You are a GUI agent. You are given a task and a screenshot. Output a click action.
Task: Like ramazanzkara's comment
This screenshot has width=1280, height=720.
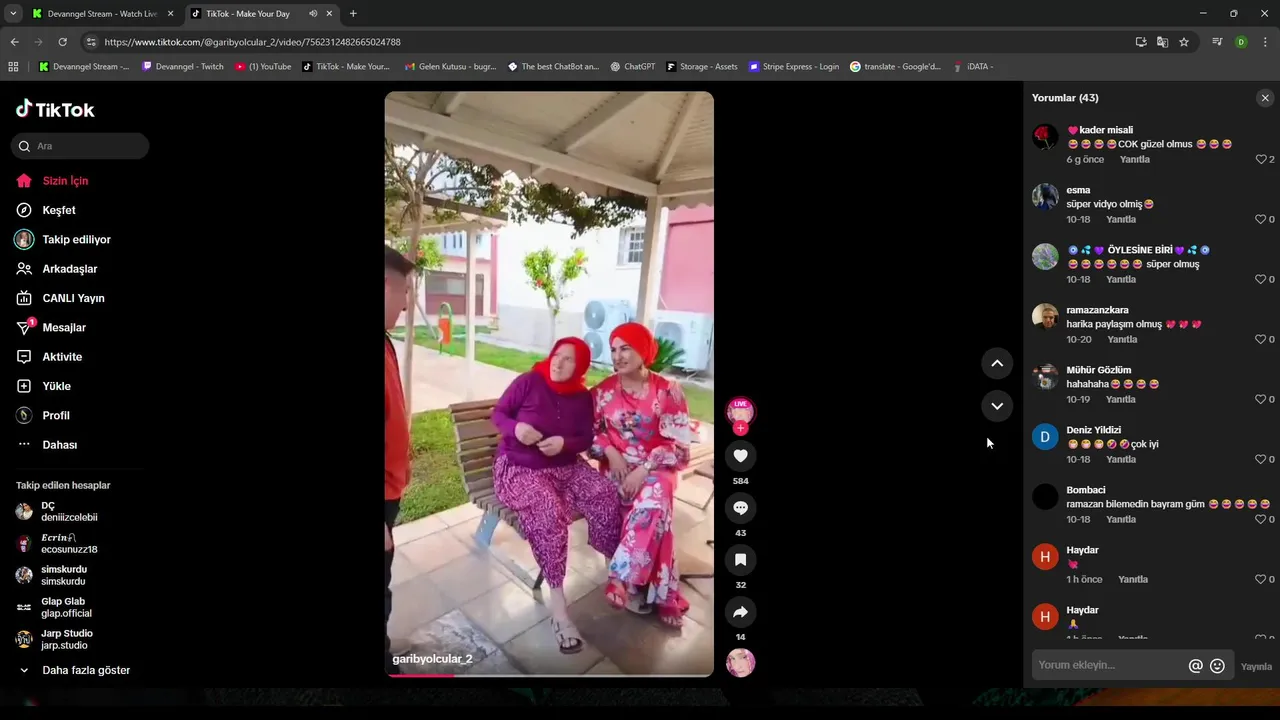1260,340
